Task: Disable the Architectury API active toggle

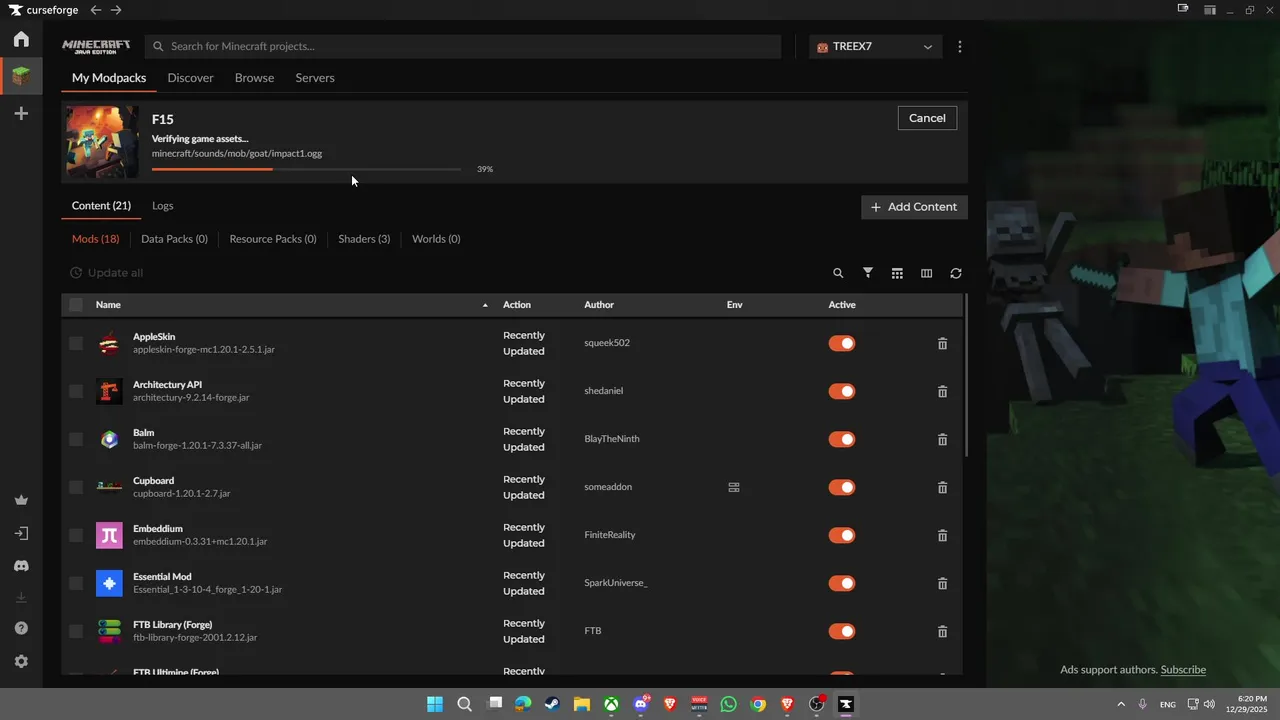Action: [842, 391]
